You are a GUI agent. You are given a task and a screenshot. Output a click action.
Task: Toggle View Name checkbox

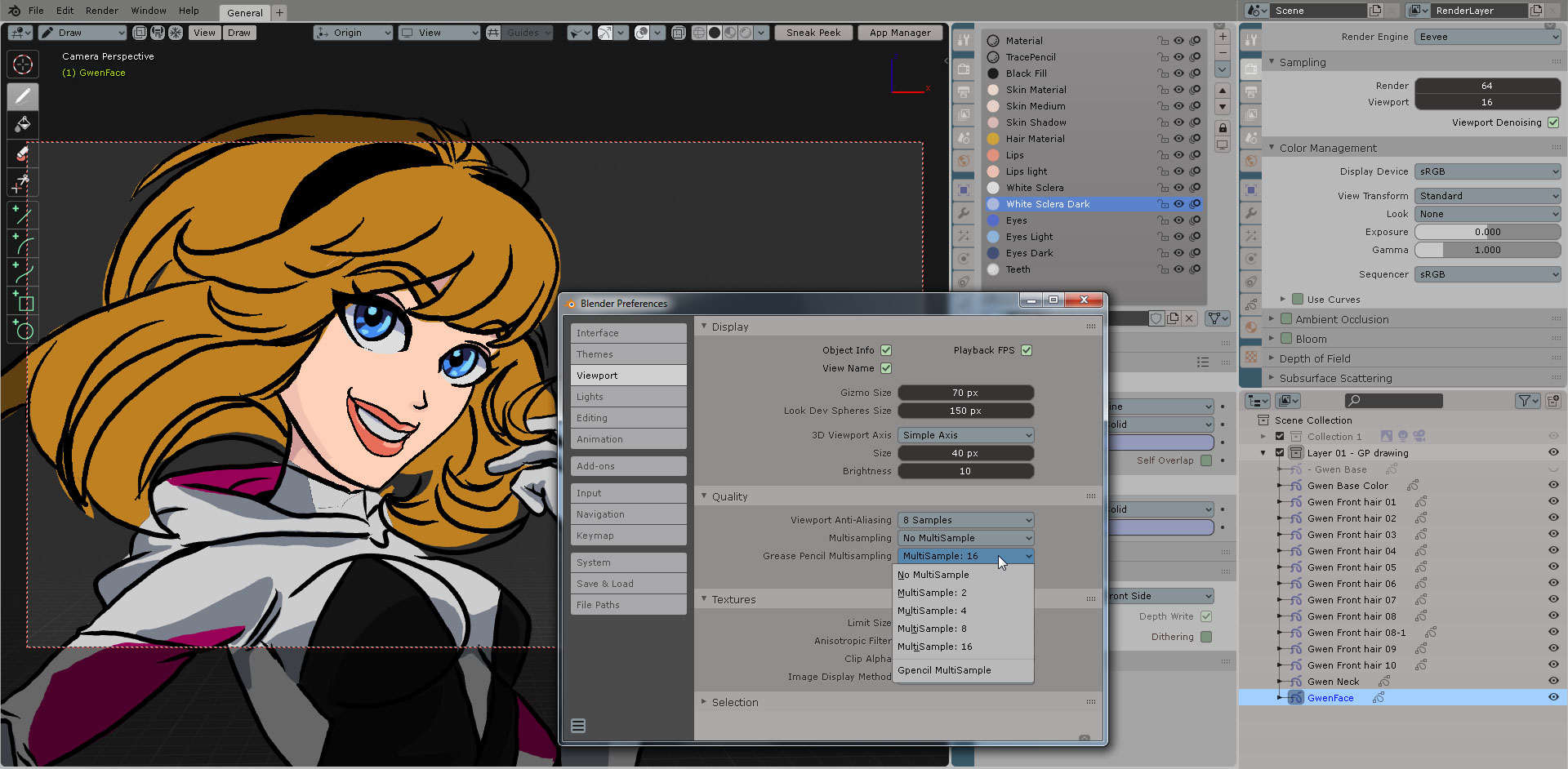pyautogui.click(x=886, y=368)
